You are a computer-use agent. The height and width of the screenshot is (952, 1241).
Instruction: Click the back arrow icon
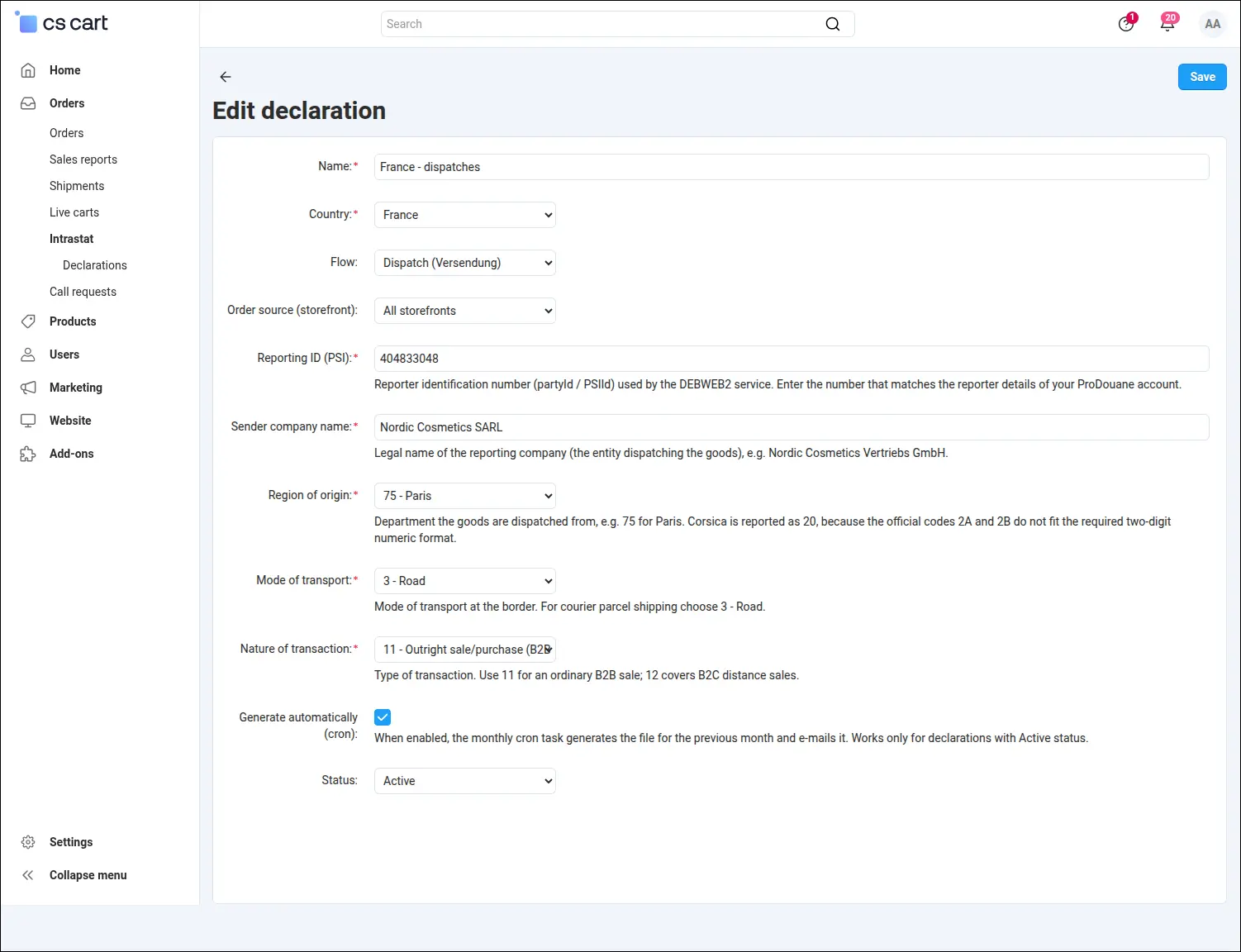pos(226,77)
